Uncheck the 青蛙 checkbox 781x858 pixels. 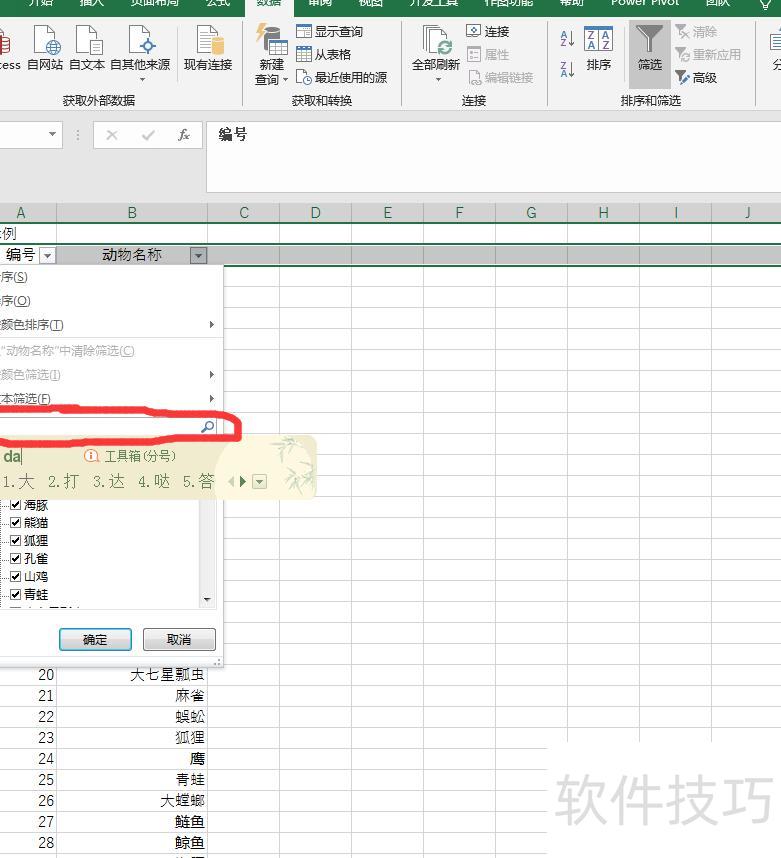15,594
